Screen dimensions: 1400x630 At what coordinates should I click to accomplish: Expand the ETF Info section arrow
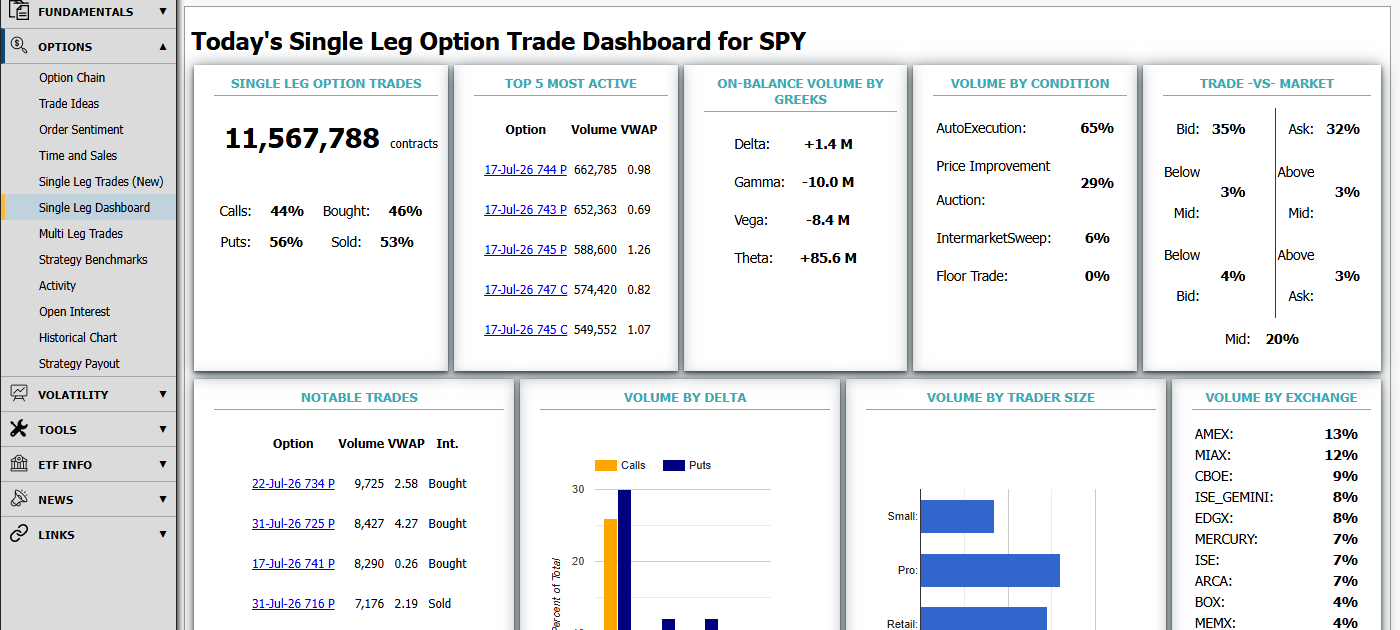pyautogui.click(x=163, y=464)
